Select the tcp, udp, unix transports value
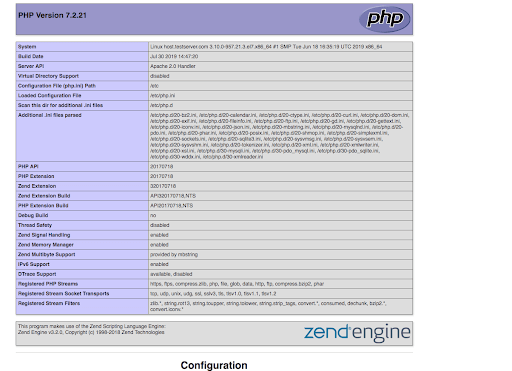The image size is (512, 371). [x=213, y=293]
